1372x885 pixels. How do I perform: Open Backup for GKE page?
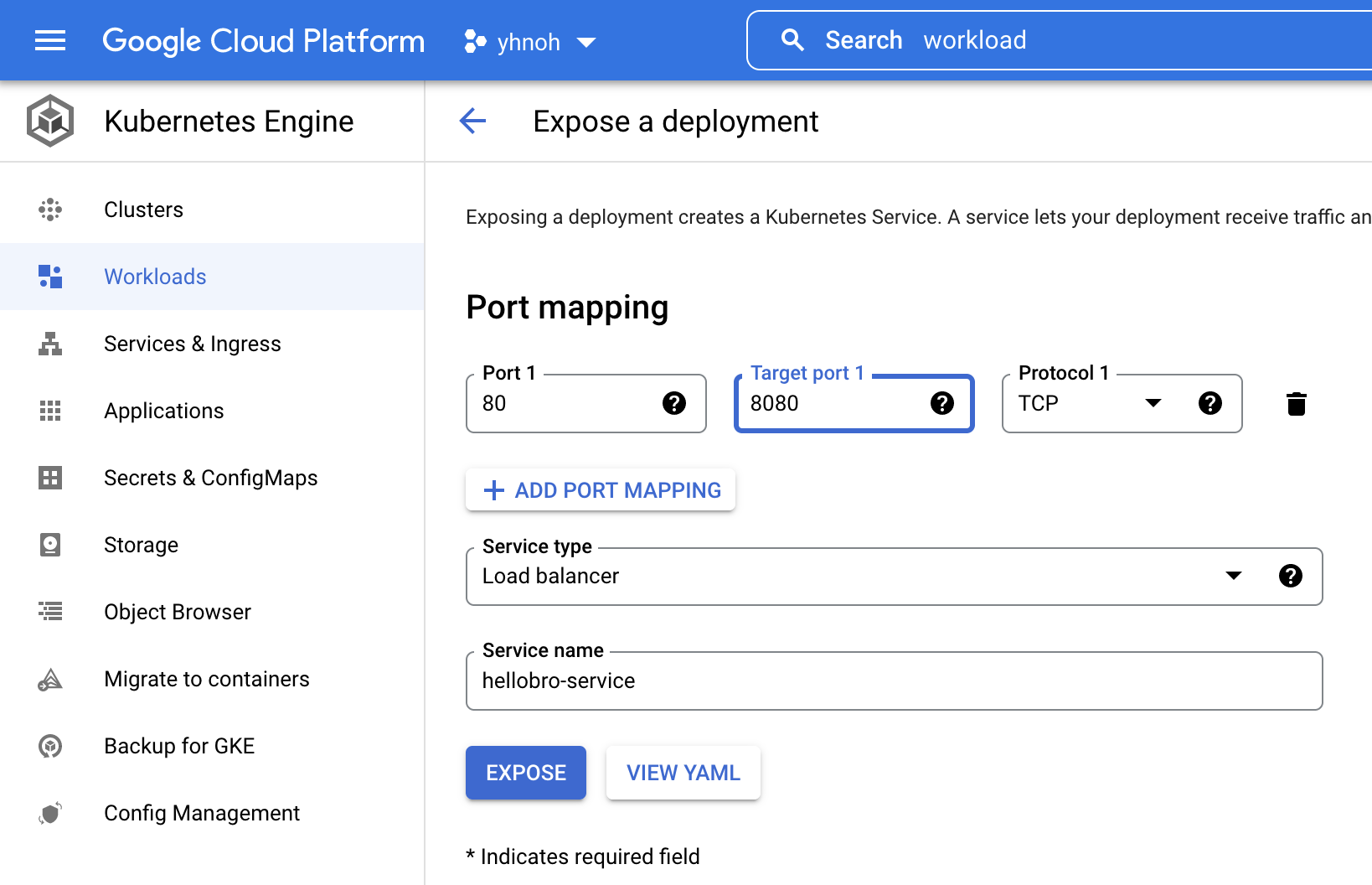point(212,746)
